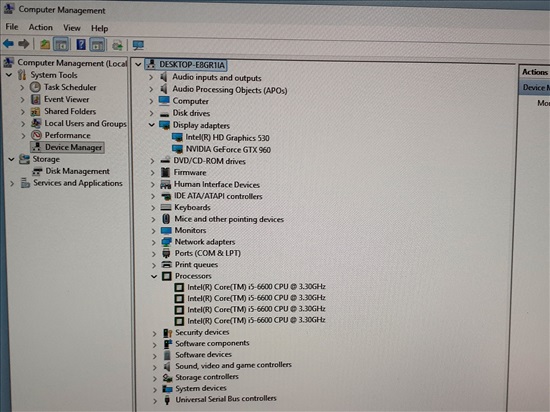Image resolution: width=550 pixels, height=412 pixels.
Task: Click the Print queues printer icon
Action: pos(166,264)
